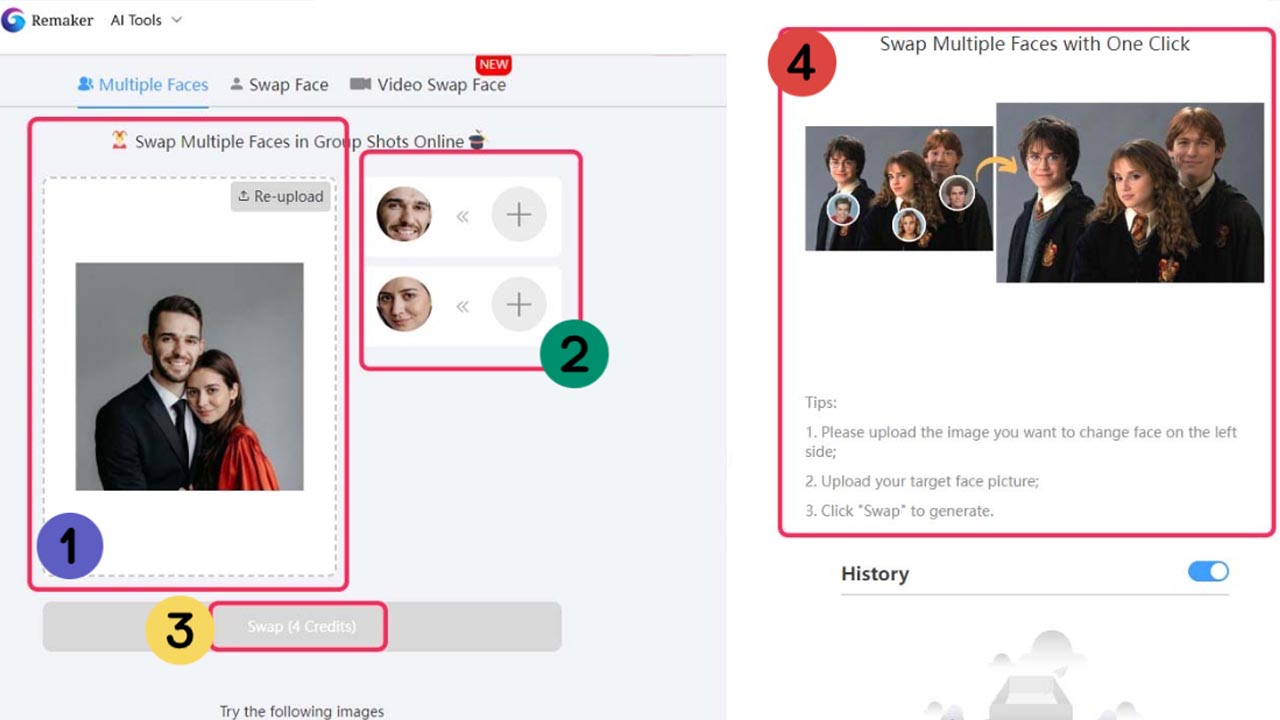
Task: Click the "Swap Multiple Faces with One Click" heading
Action: [x=1035, y=44]
